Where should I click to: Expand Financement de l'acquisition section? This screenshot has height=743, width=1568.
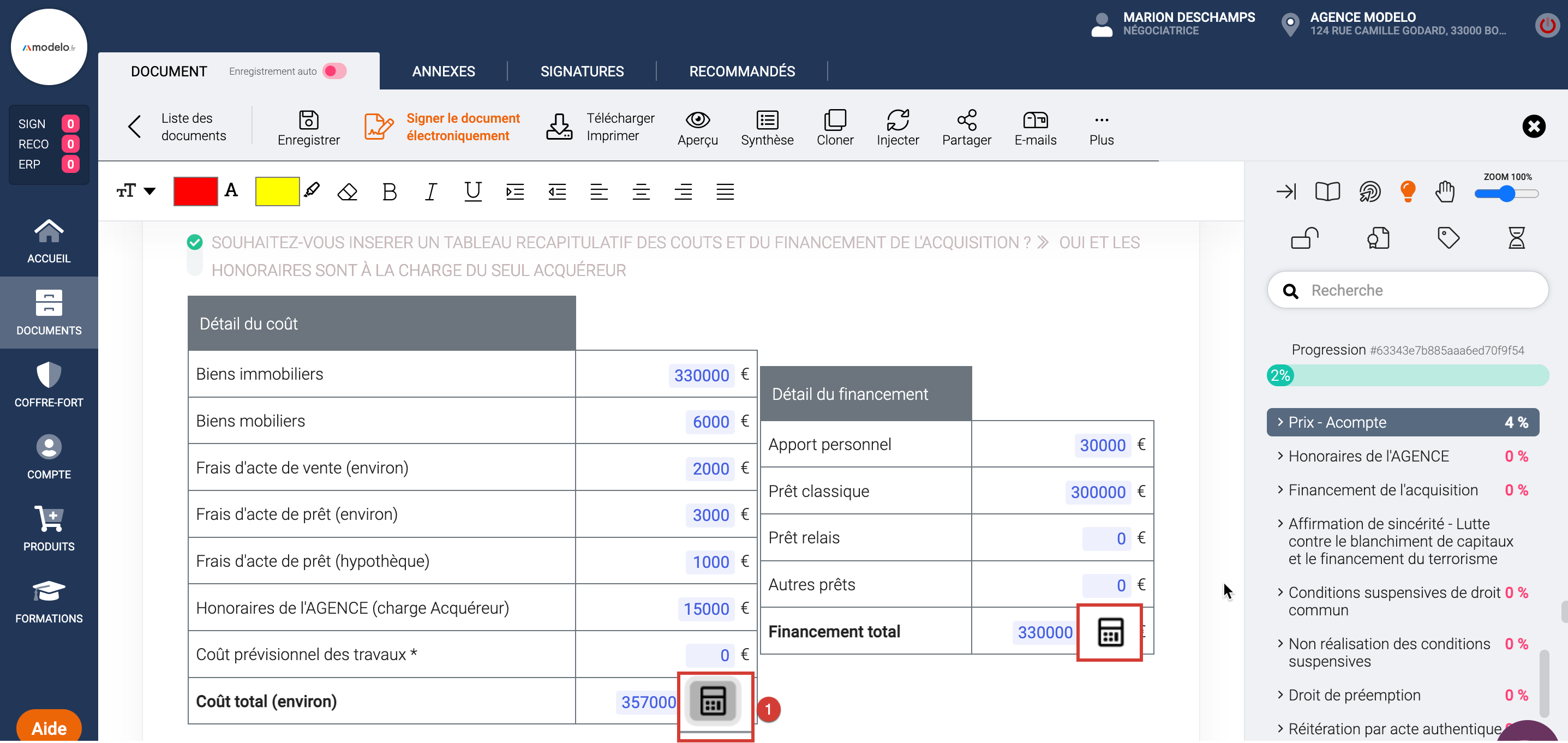[x=1383, y=490]
